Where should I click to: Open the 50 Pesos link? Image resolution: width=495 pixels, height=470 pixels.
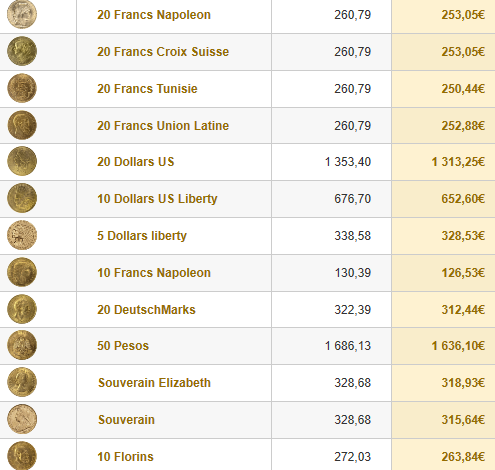pos(123,346)
